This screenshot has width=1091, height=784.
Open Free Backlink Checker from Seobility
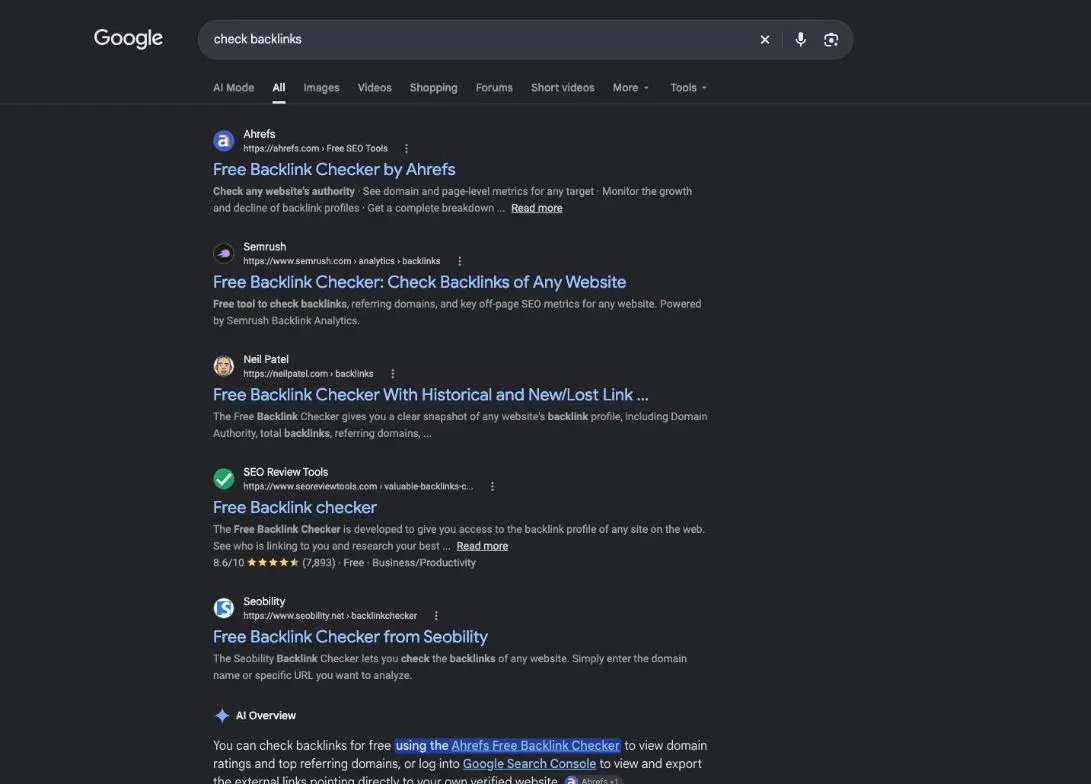tap(350, 637)
